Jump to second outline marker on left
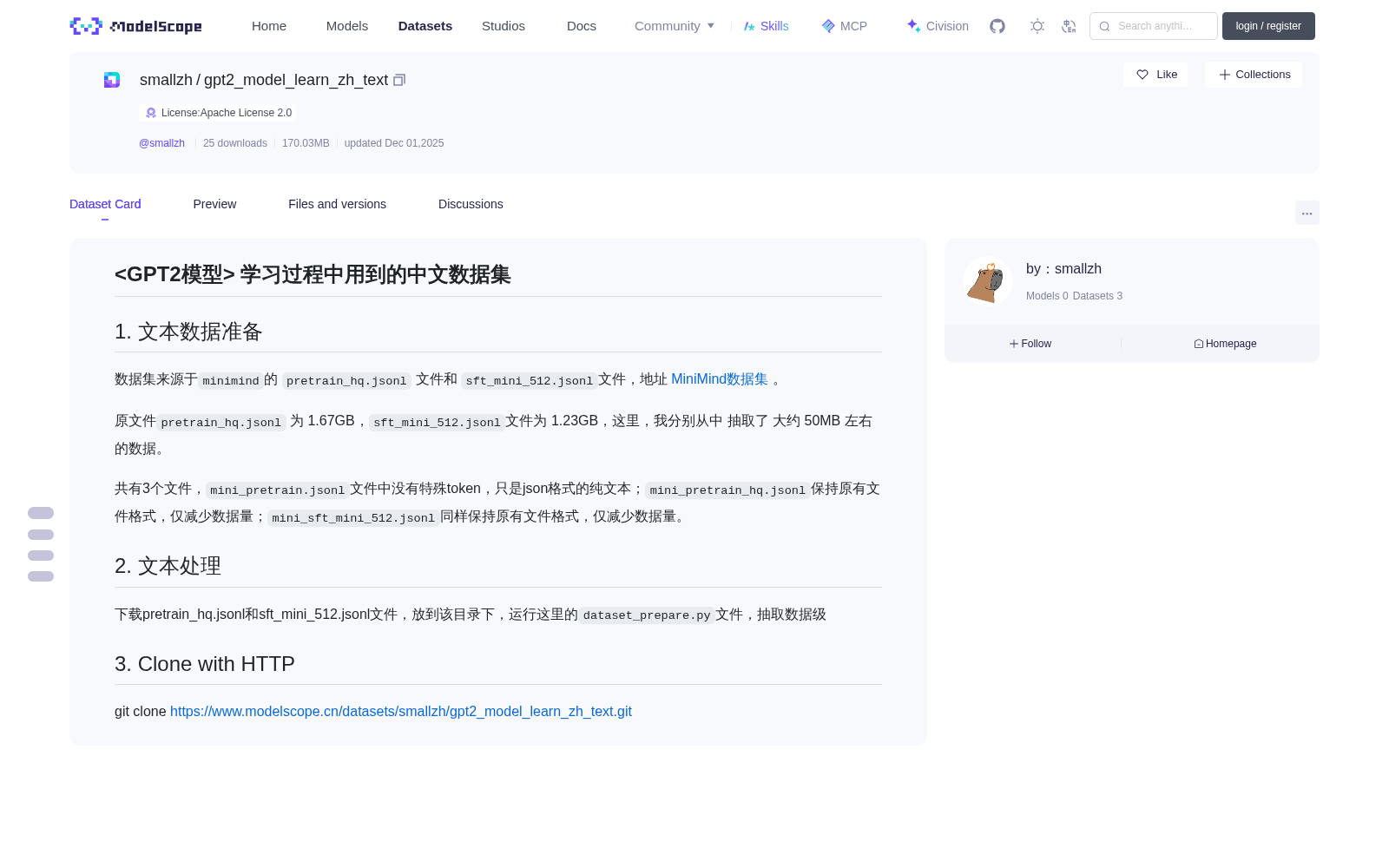This screenshot has width=1389, height=868. tap(41, 535)
